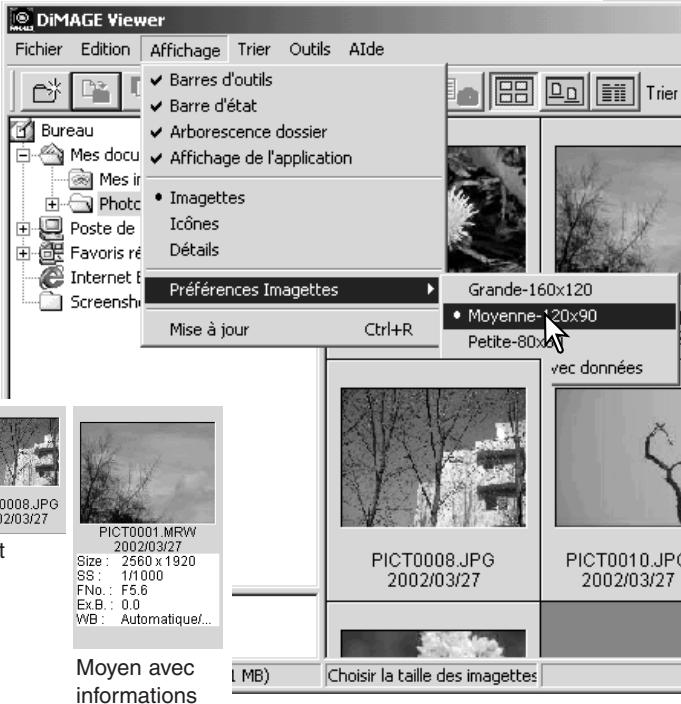The width and height of the screenshot is (681, 704).
Task: Click the Mes documents folder icon
Action: pos(52,155)
